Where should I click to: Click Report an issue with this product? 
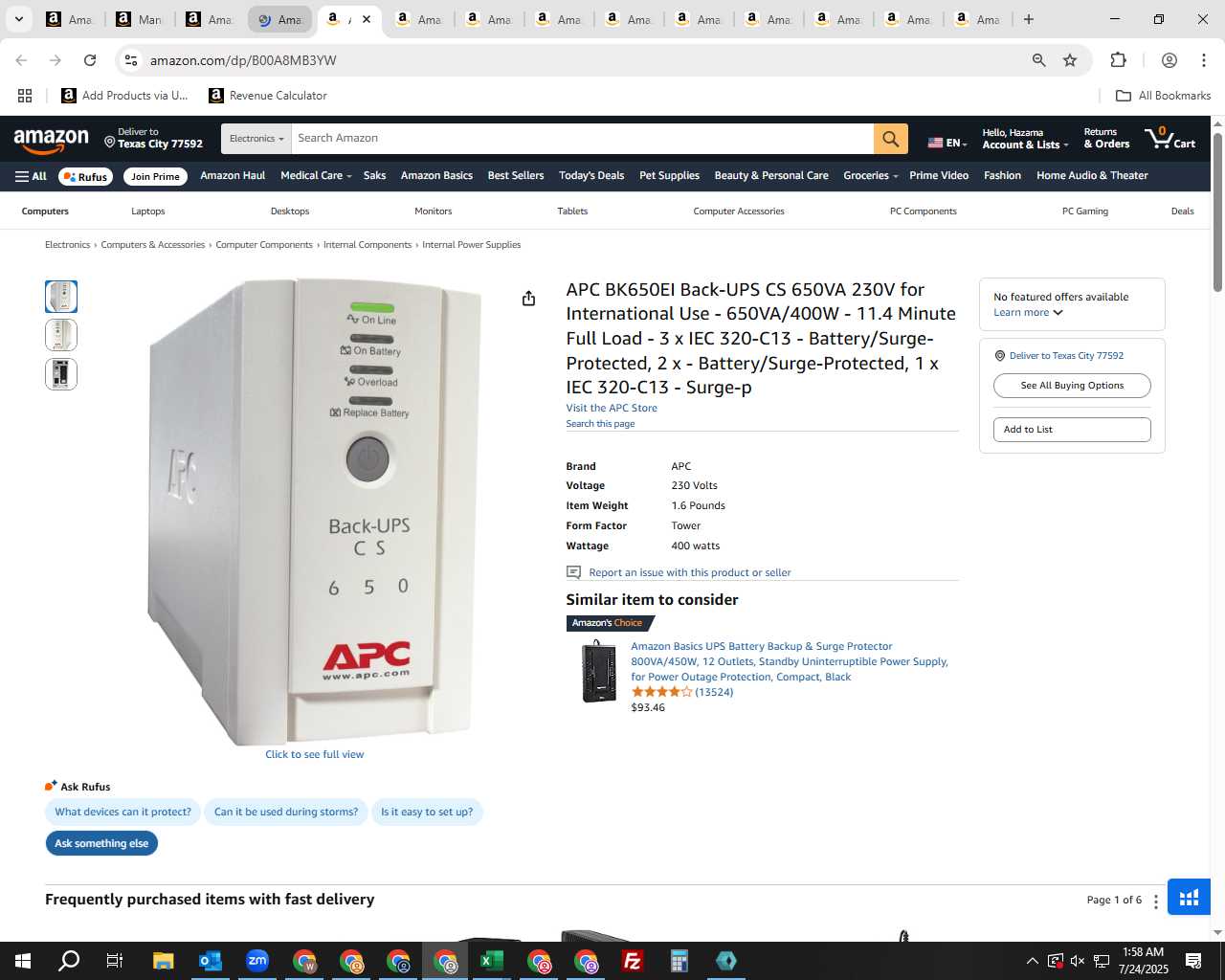click(690, 572)
